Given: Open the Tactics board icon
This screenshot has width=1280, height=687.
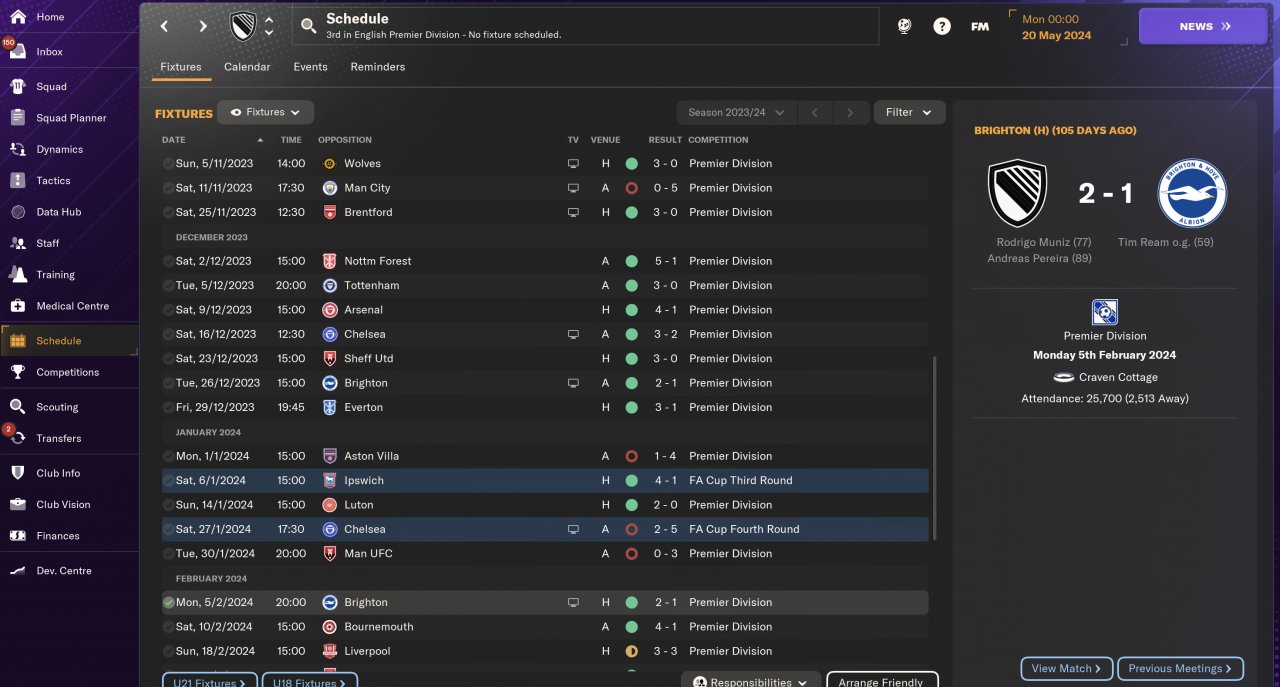Looking at the screenshot, I should [18, 181].
